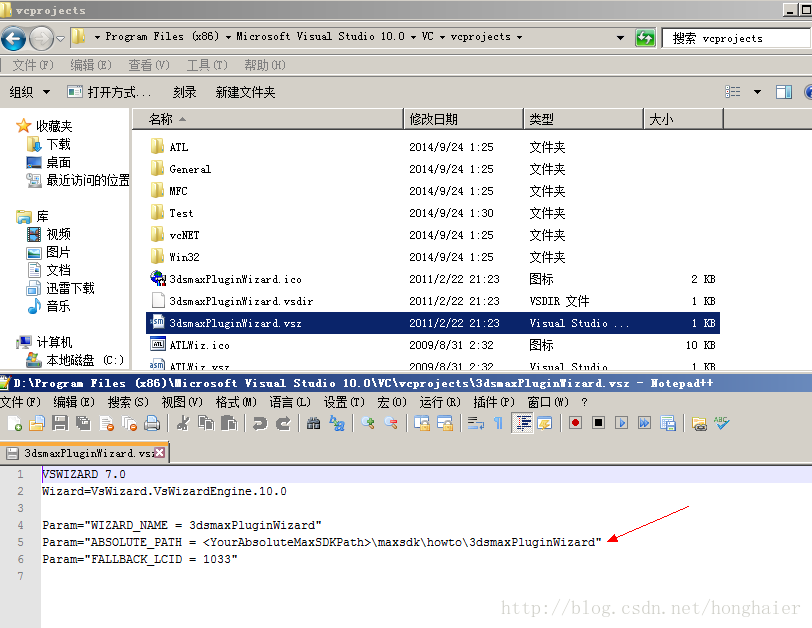Select the 3dsmaxPluginWizard.vsz document tab
The height and width of the screenshot is (628, 812).
click(85, 453)
